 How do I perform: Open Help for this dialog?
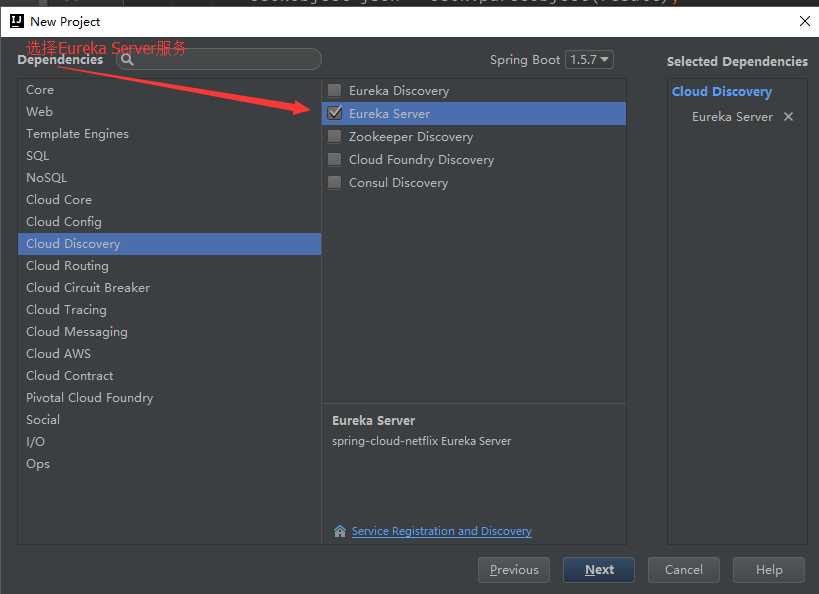click(769, 569)
